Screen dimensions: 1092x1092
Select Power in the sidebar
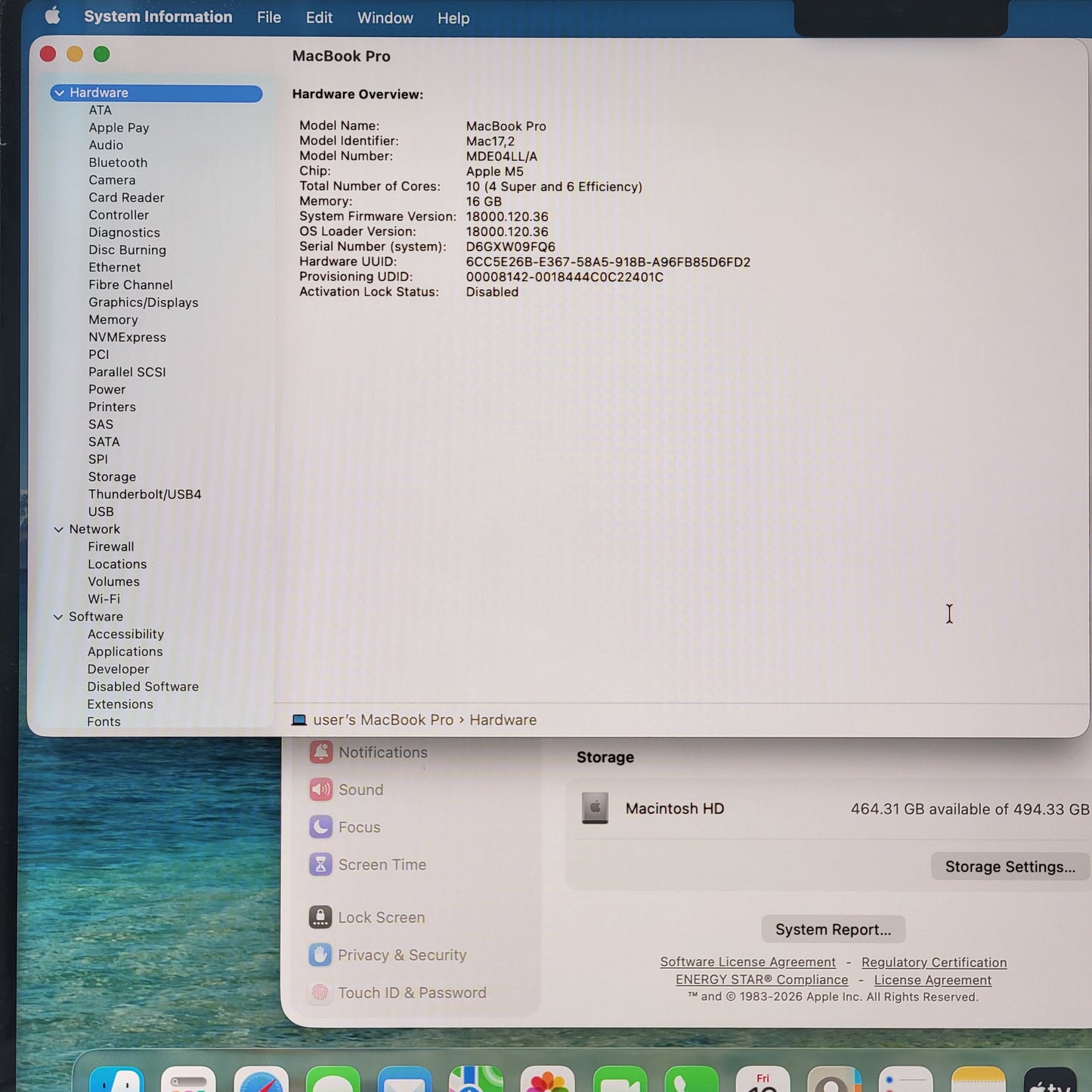tap(107, 389)
